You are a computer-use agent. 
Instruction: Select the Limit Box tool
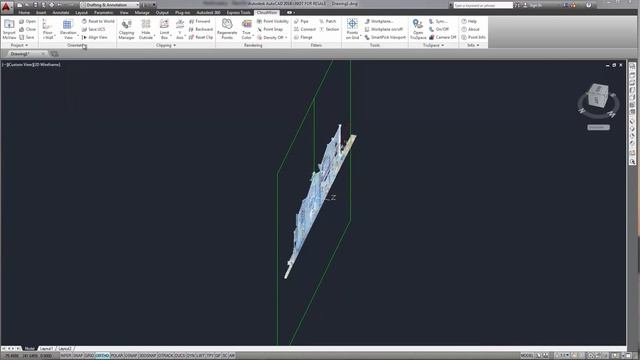(x=164, y=29)
